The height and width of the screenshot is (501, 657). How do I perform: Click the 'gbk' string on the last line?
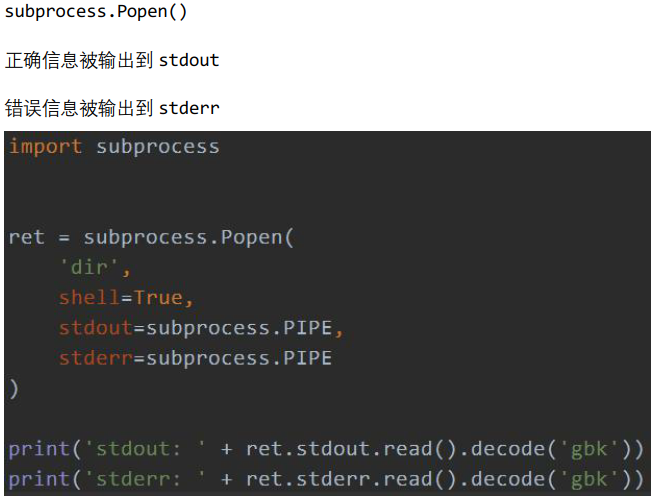pos(590,479)
